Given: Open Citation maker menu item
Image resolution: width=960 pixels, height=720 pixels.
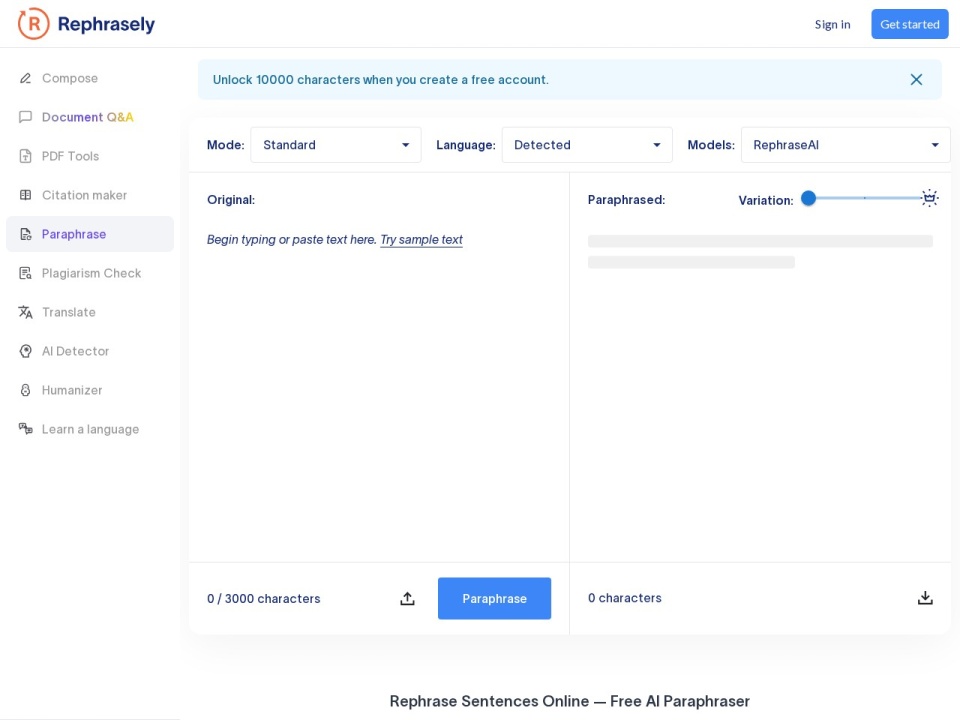Looking at the screenshot, I should [90, 195].
